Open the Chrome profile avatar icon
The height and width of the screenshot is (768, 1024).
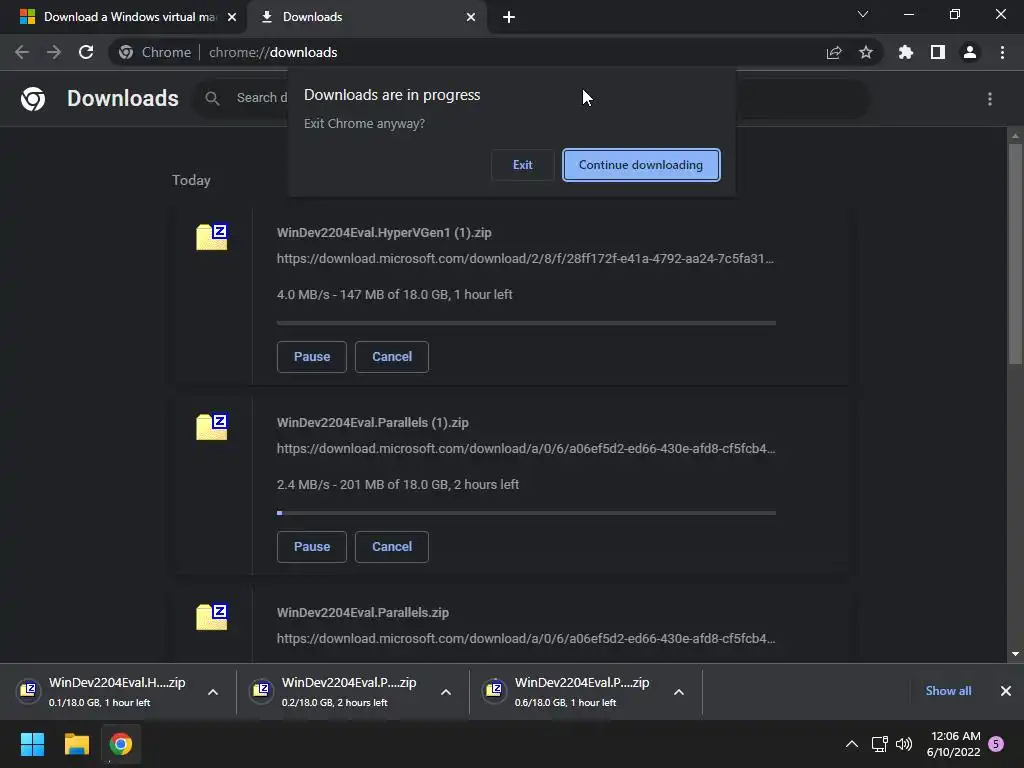[x=970, y=52]
